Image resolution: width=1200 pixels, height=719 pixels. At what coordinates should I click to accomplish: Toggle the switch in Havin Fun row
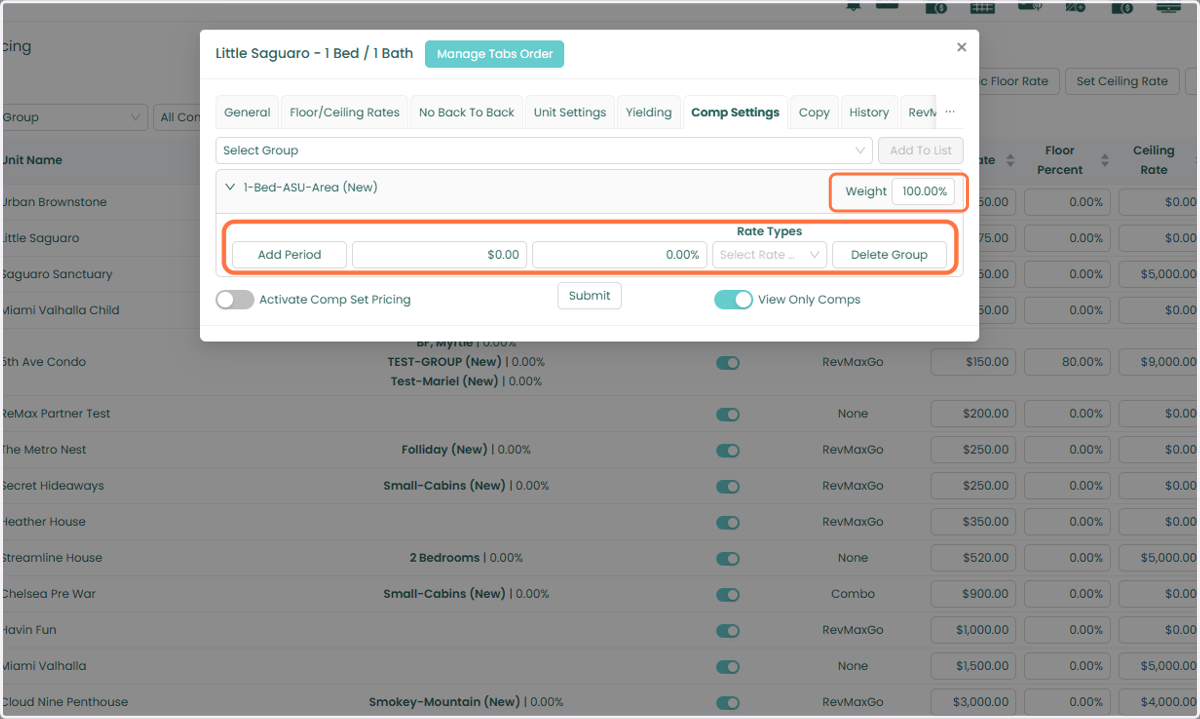(x=728, y=630)
